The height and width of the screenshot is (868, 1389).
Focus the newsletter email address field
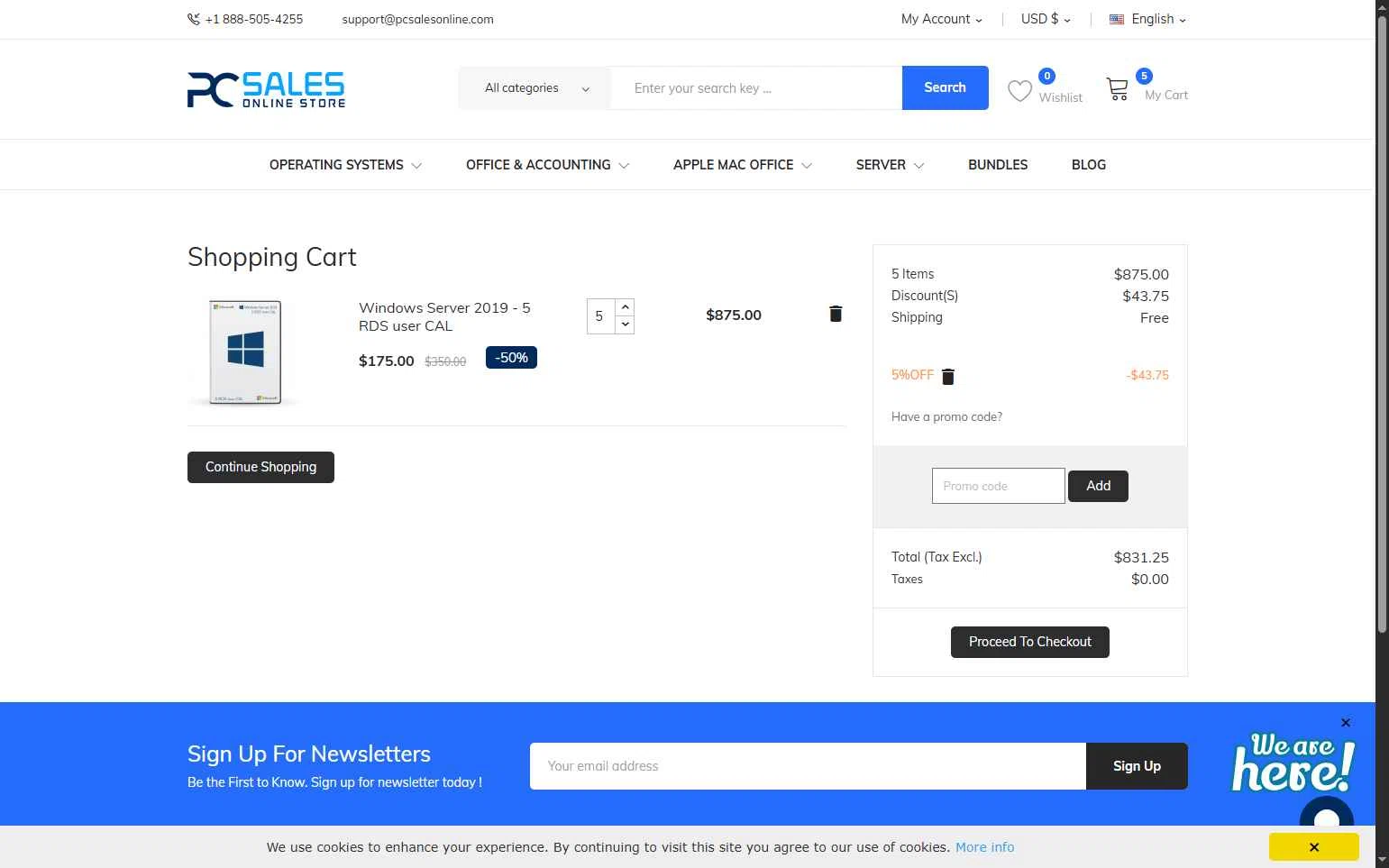808,766
